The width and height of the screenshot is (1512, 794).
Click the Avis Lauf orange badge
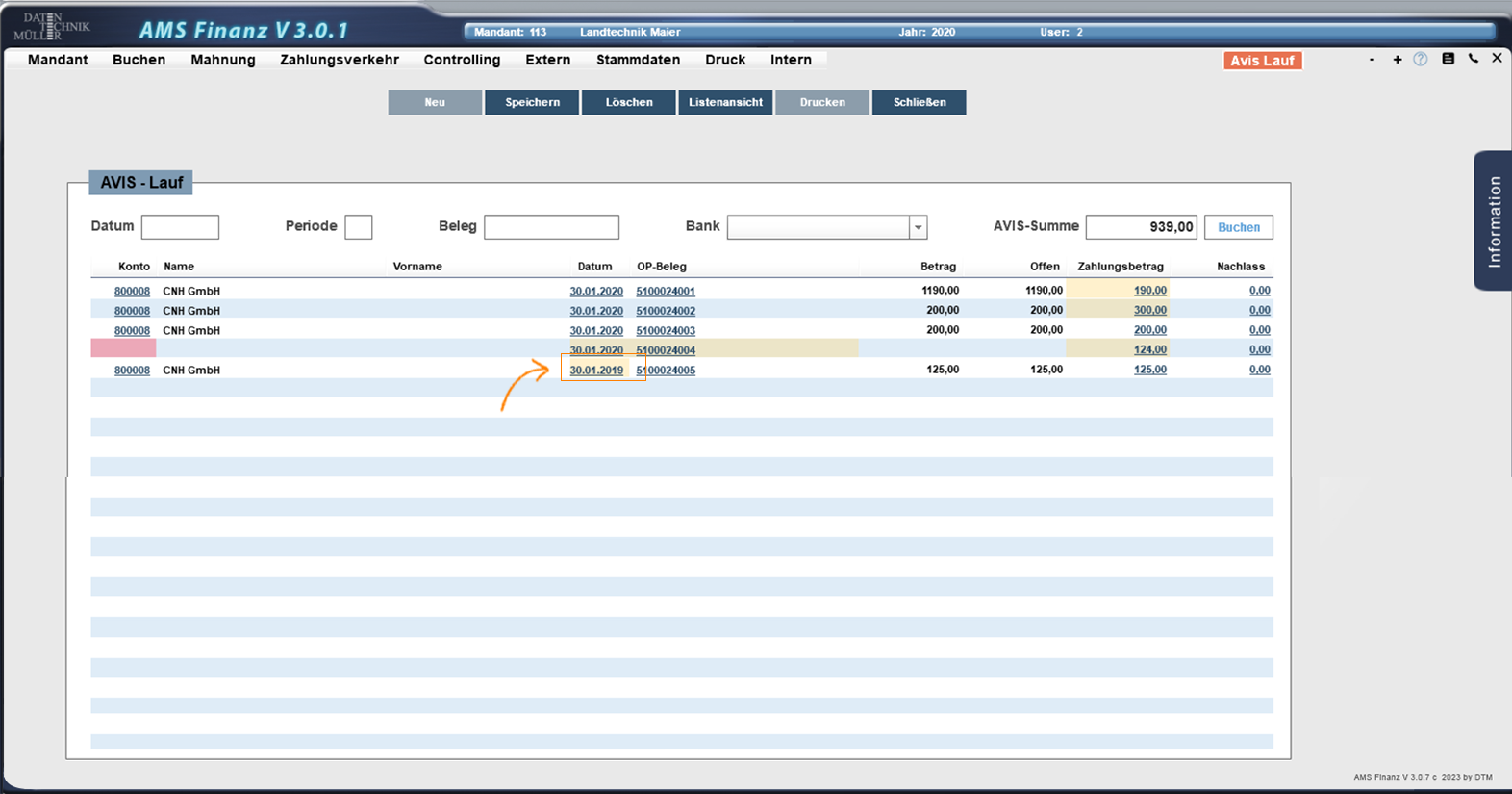1262,61
